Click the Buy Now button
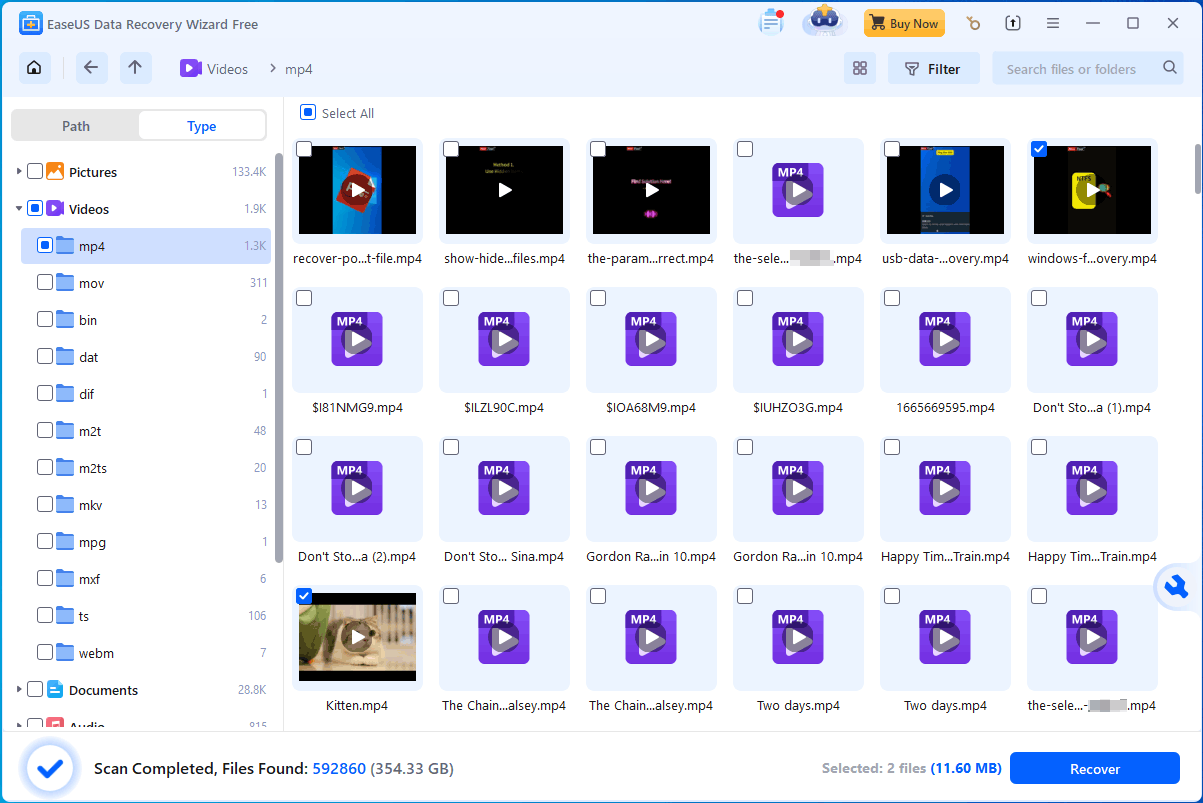Image resolution: width=1203 pixels, height=803 pixels. click(904, 23)
